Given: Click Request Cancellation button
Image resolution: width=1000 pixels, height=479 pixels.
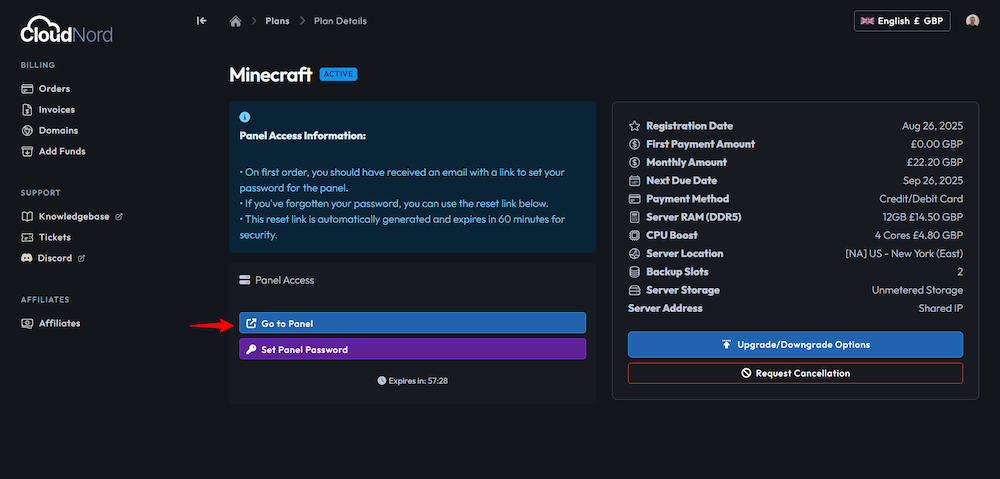Looking at the screenshot, I should [x=795, y=373].
